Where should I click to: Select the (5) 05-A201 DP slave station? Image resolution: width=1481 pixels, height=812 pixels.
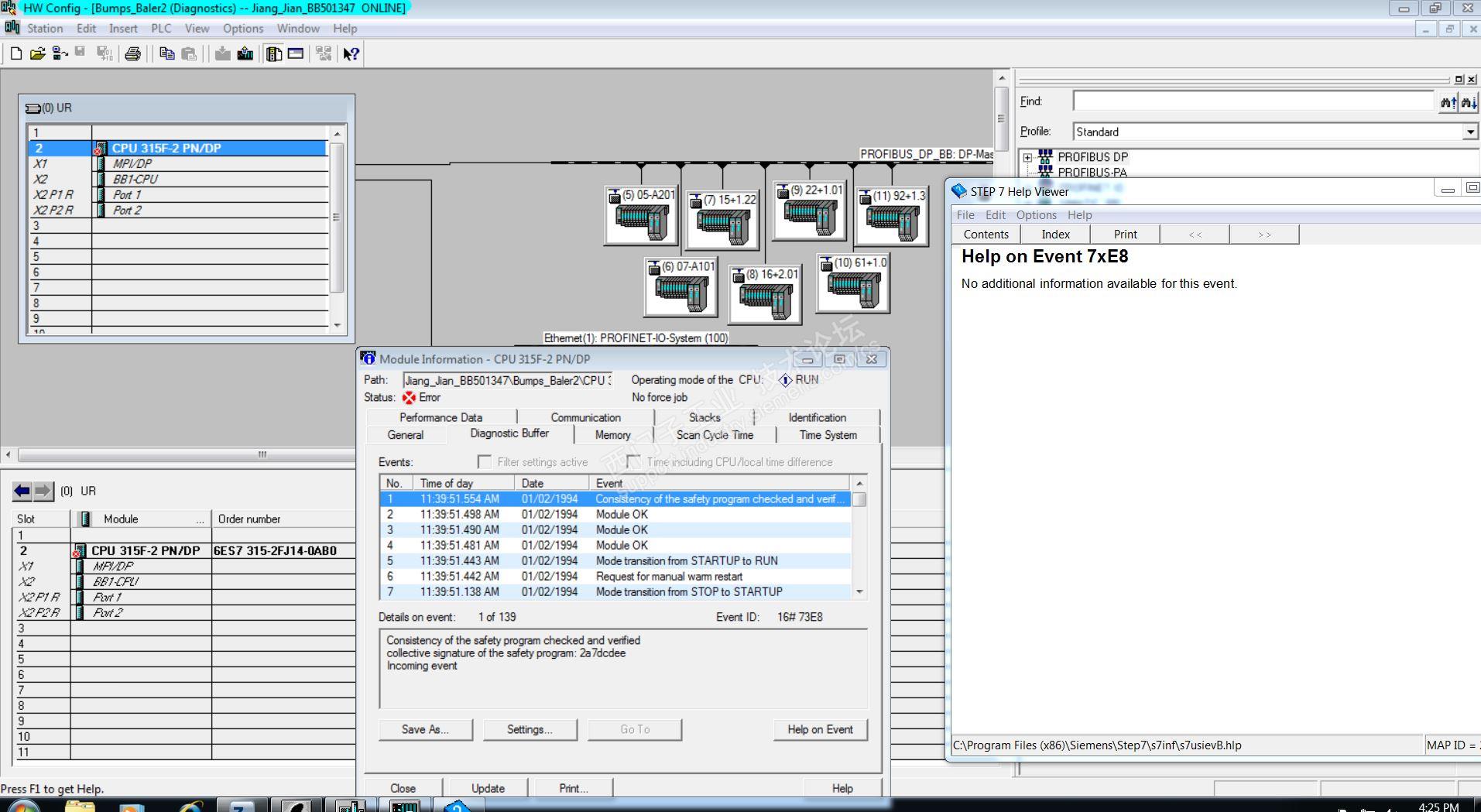[x=641, y=216]
